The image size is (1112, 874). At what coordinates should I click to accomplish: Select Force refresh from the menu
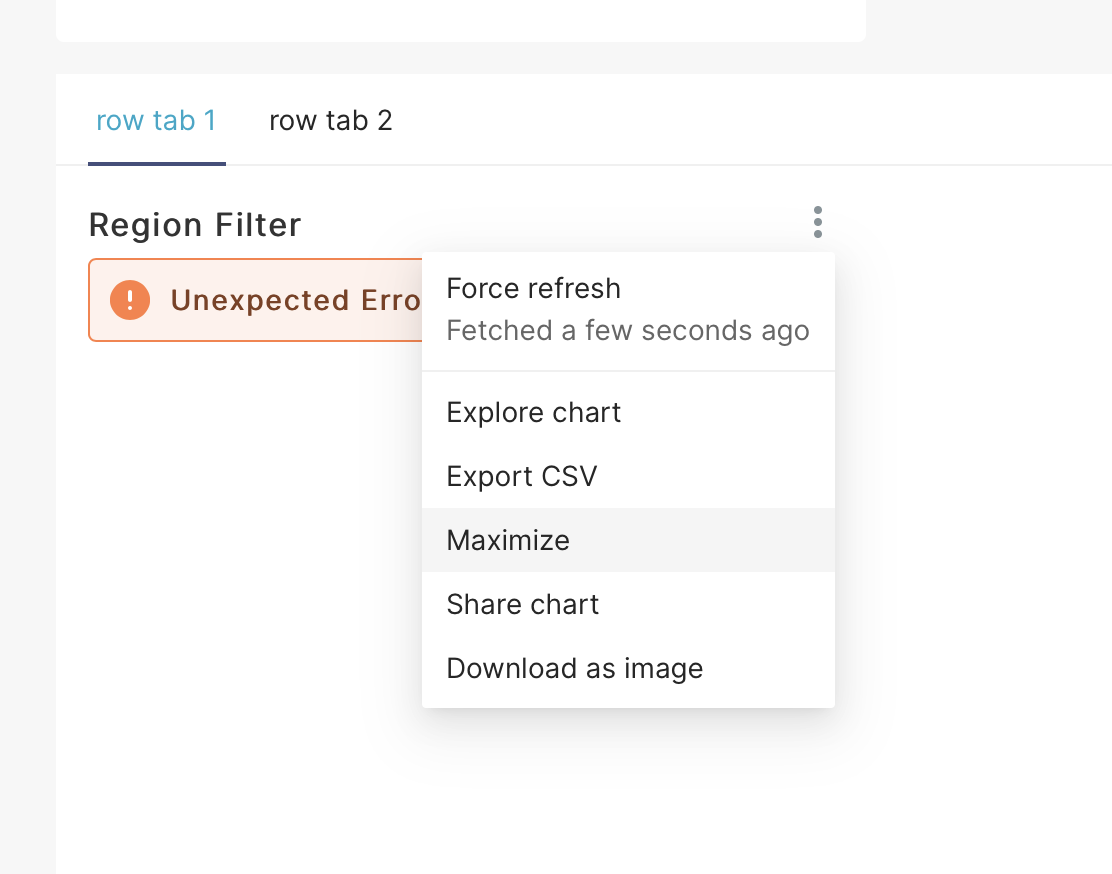pos(533,288)
